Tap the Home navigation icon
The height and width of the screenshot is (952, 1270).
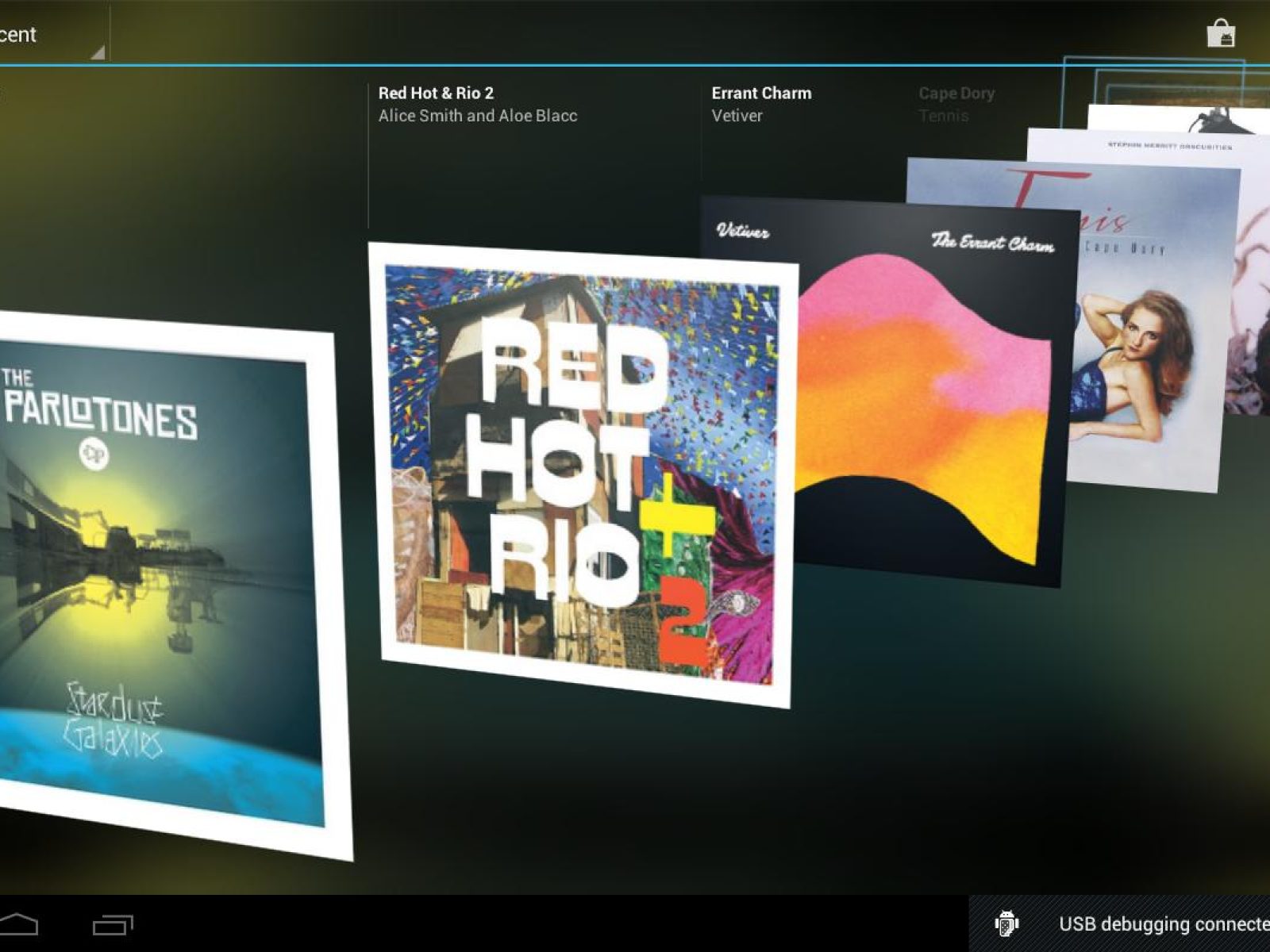tap(18, 924)
